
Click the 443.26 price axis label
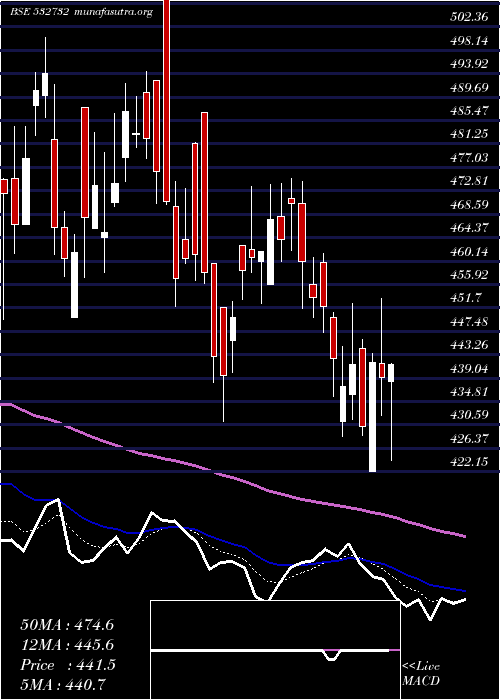coord(469,344)
